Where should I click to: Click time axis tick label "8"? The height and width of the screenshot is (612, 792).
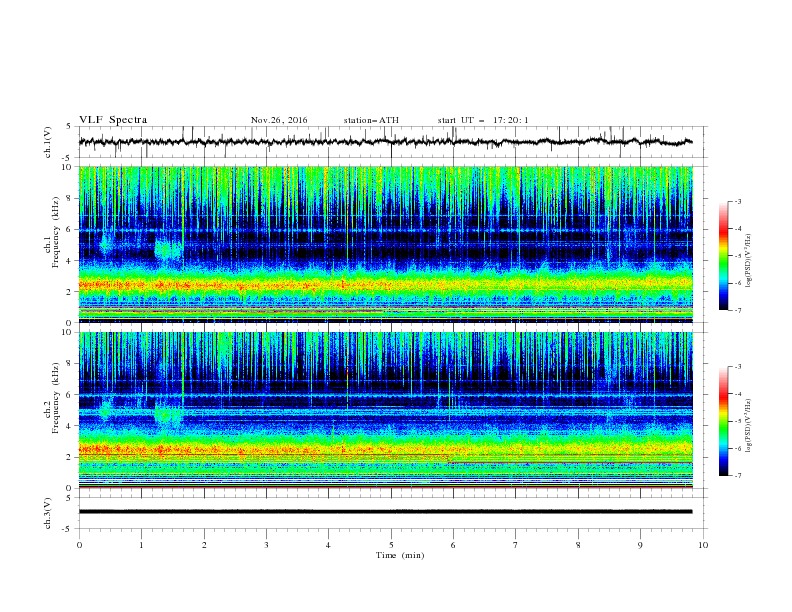click(578, 545)
